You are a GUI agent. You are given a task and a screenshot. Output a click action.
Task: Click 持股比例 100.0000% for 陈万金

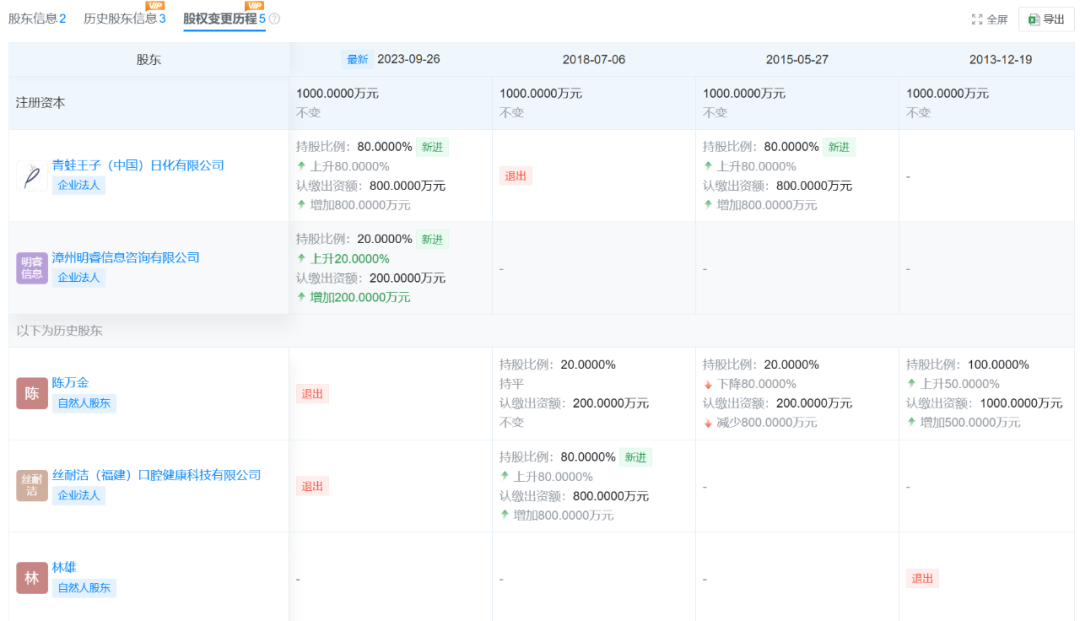(967, 365)
